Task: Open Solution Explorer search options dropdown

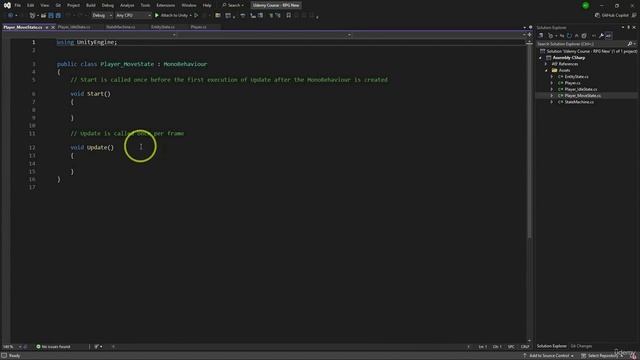Action: tap(635, 44)
